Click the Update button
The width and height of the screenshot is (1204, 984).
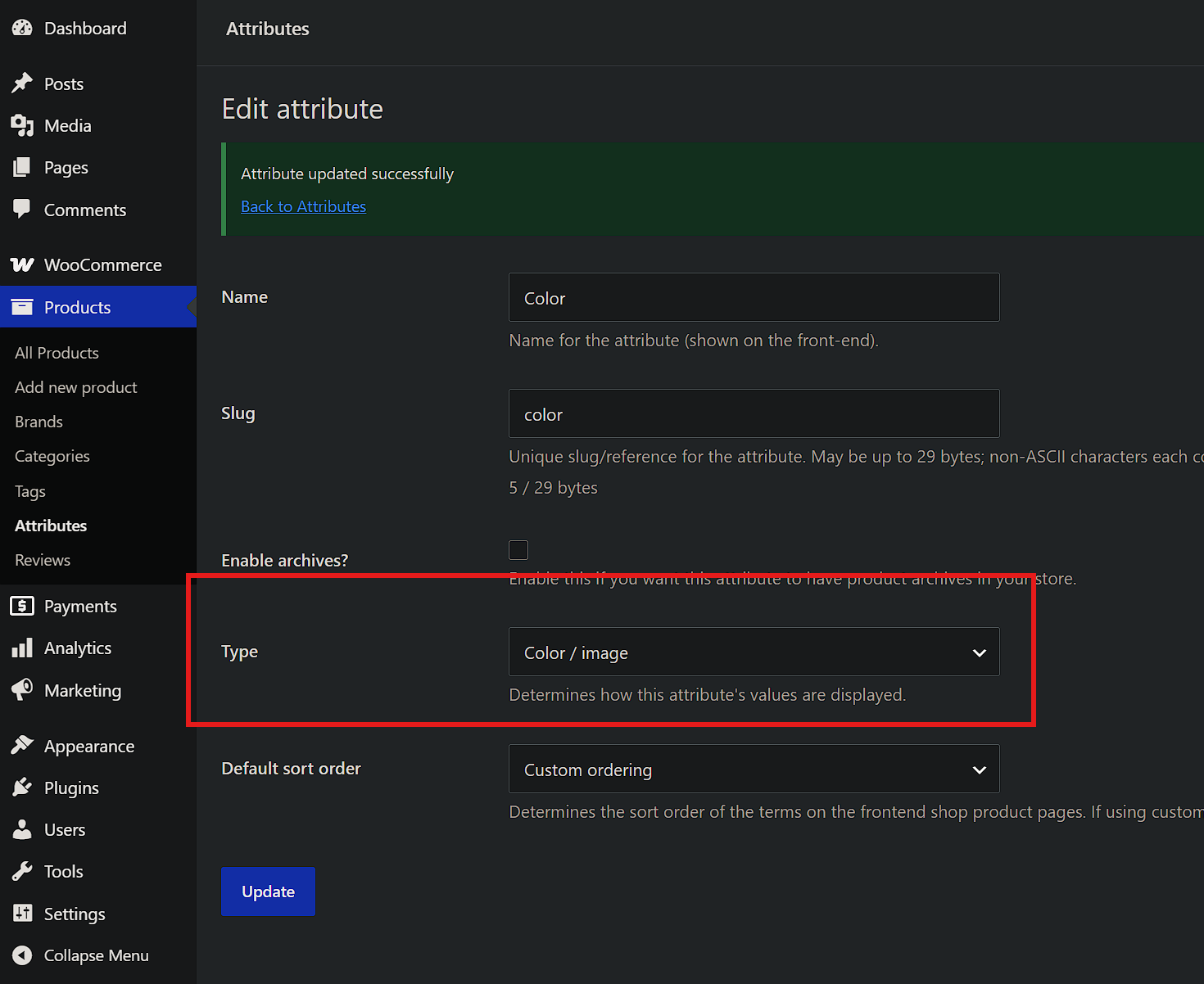pyautogui.click(x=268, y=891)
